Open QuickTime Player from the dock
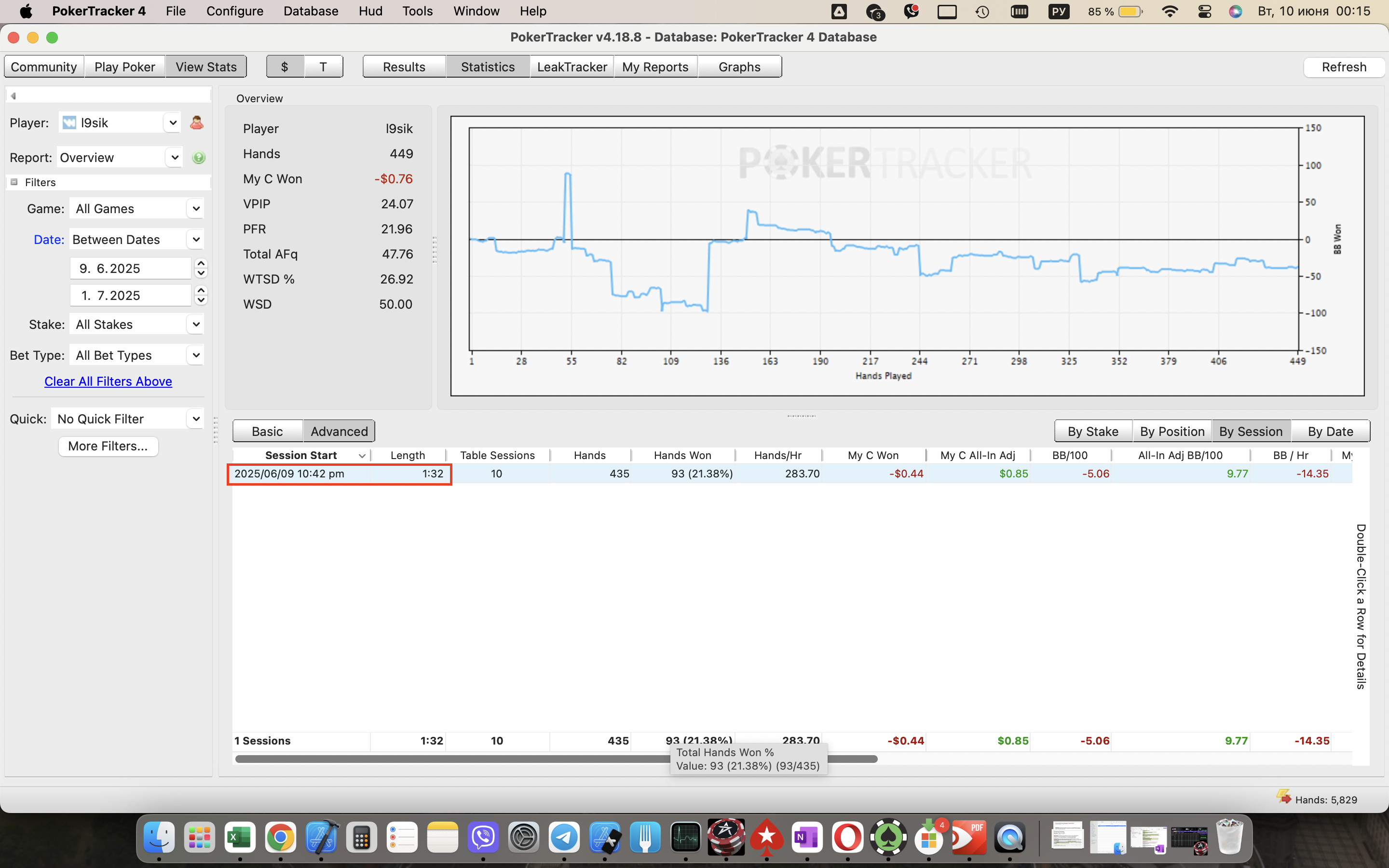The width and height of the screenshot is (1389, 868). click(x=1009, y=838)
